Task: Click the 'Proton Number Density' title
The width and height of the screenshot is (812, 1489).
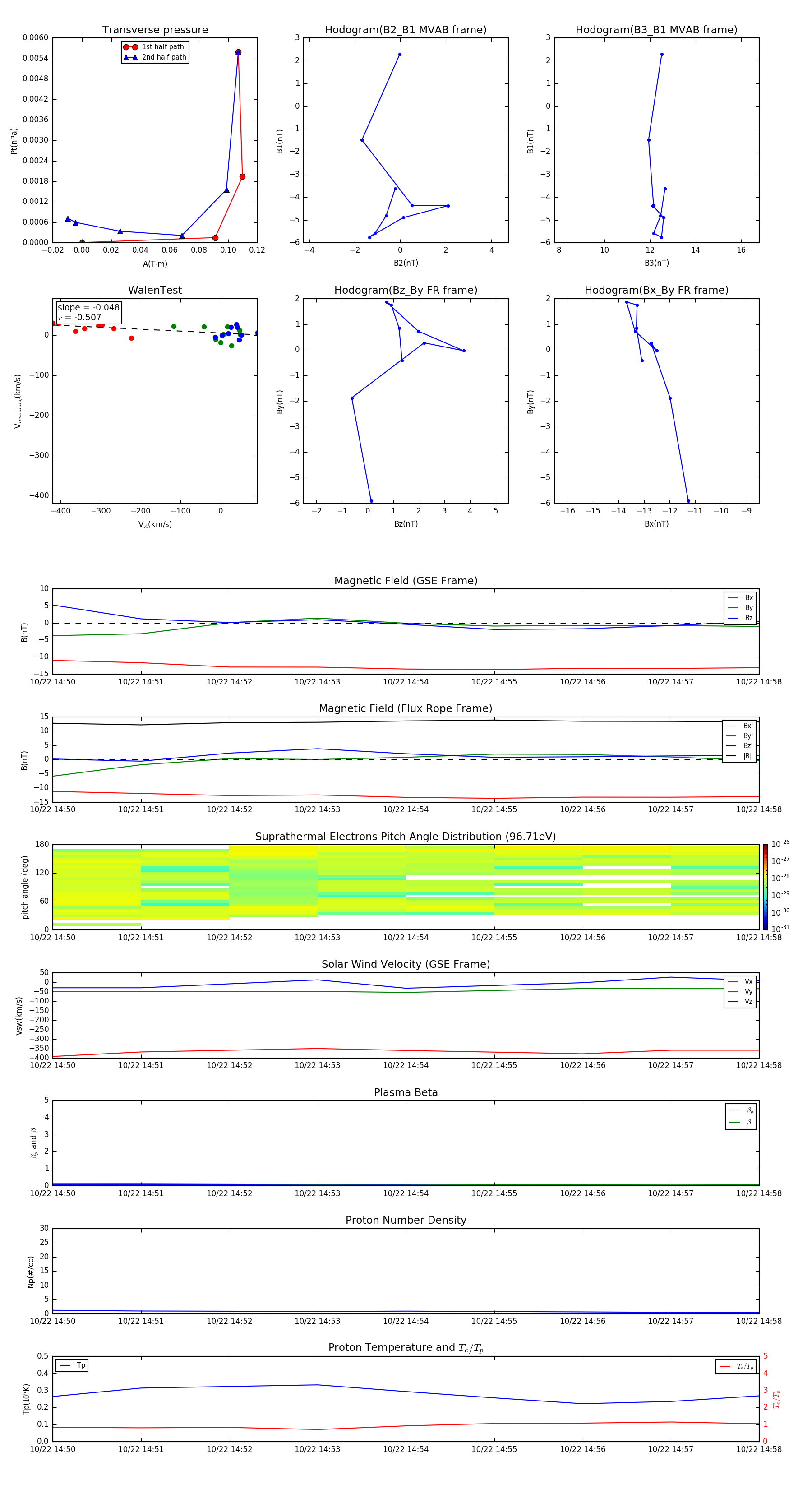Action: (406, 1220)
